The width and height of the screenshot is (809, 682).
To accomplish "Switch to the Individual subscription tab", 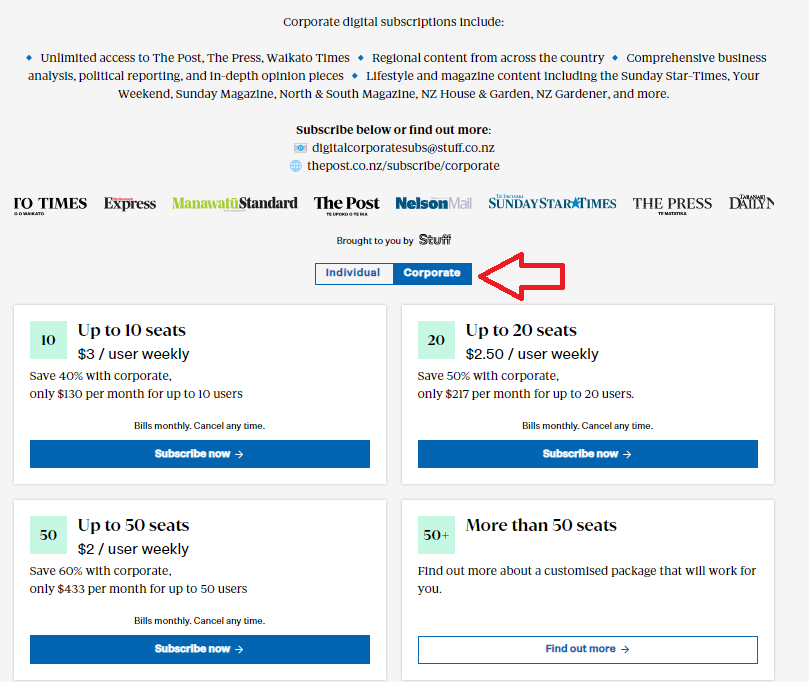I will (x=354, y=273).
